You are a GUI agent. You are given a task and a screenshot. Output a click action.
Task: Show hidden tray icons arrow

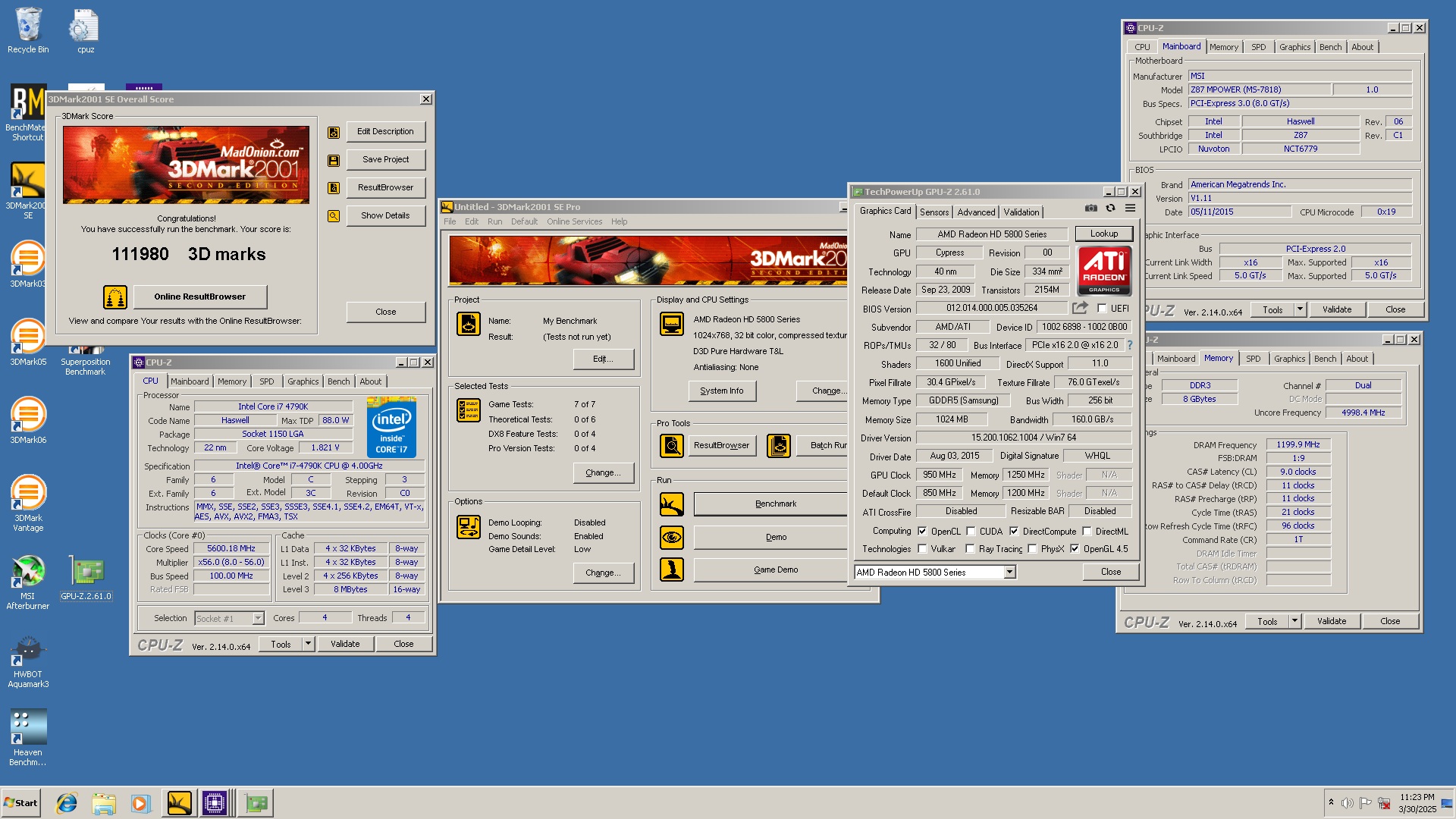(1331, 802)
